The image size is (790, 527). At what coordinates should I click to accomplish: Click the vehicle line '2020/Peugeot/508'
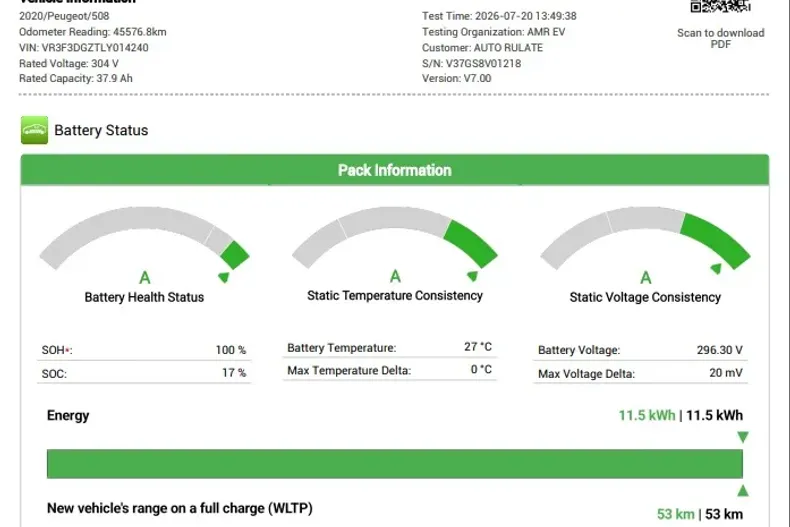(64, 16)
